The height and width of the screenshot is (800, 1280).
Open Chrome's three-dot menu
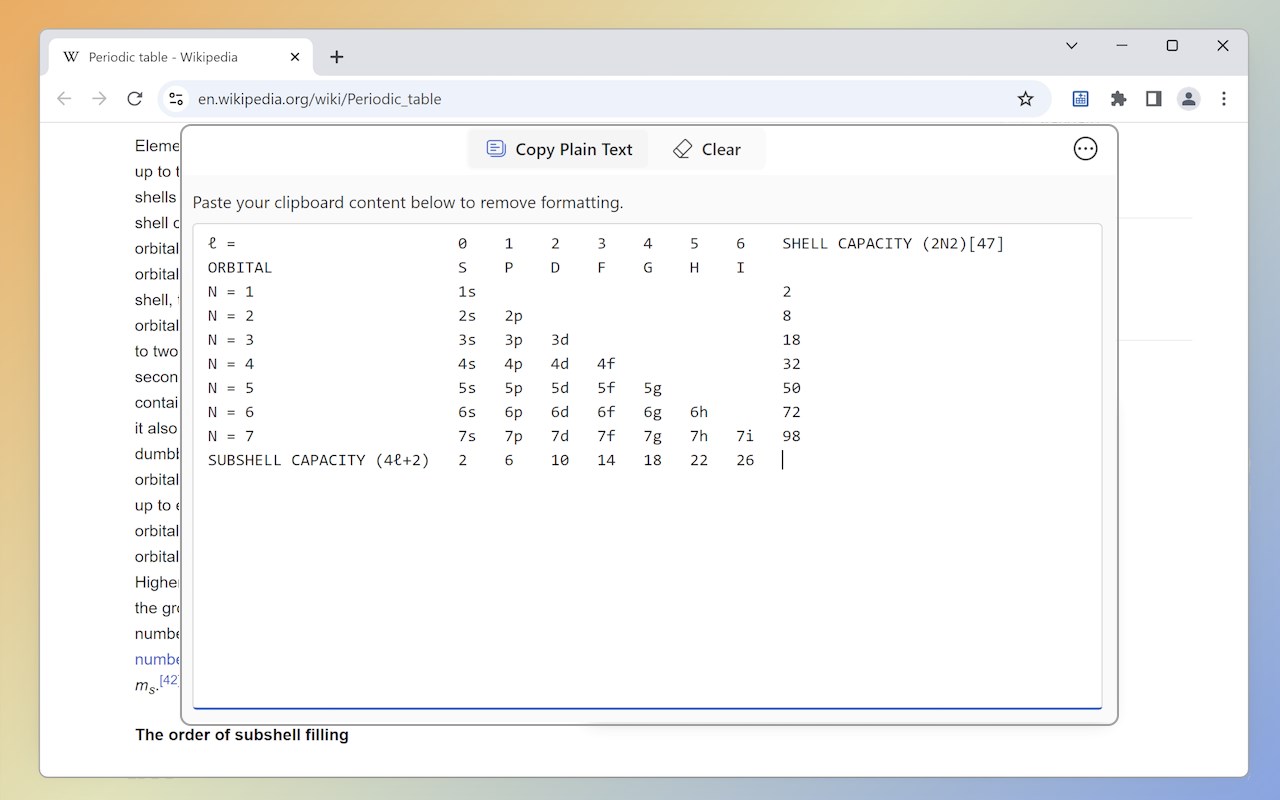pos(1224,99)
